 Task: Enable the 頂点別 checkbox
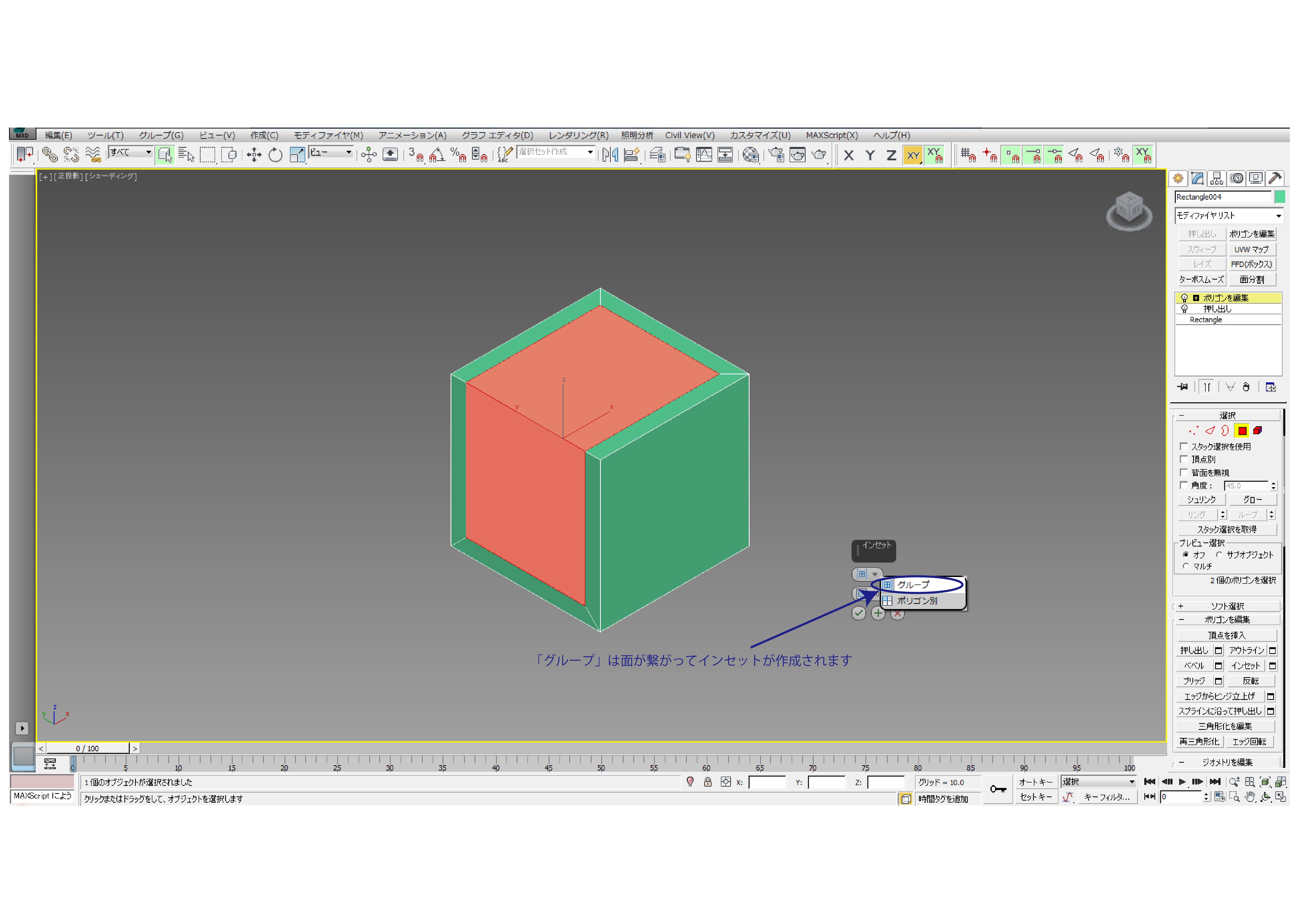pos(1184,459)
